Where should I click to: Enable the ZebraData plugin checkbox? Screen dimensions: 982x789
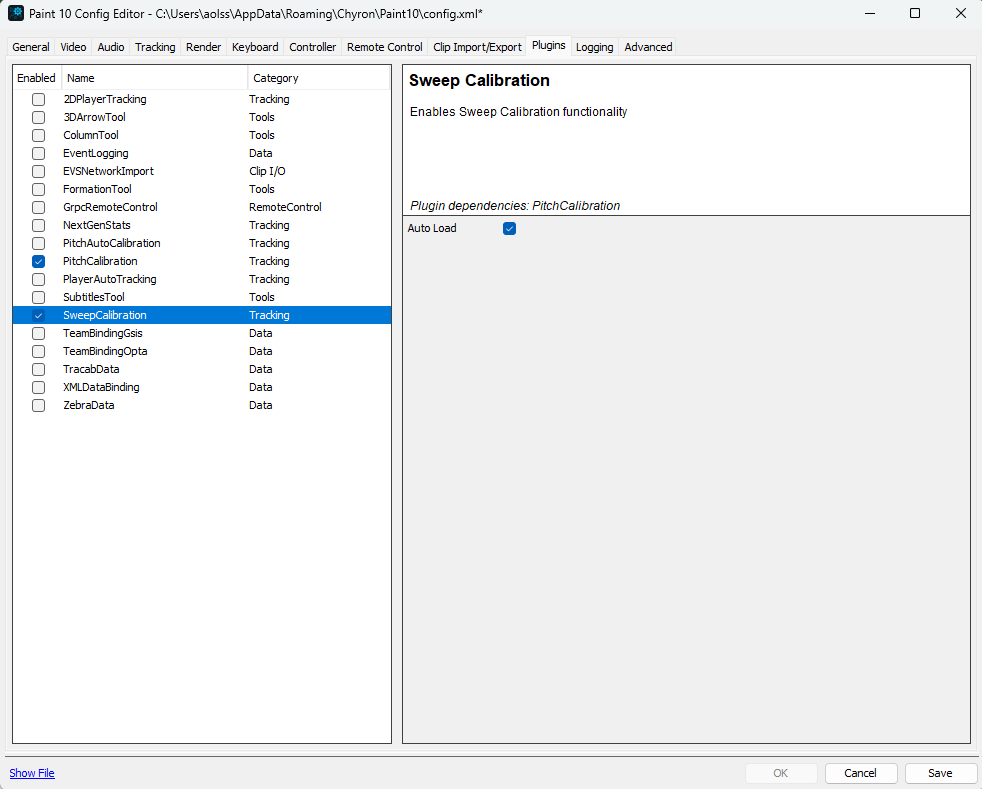click(38, 405)
